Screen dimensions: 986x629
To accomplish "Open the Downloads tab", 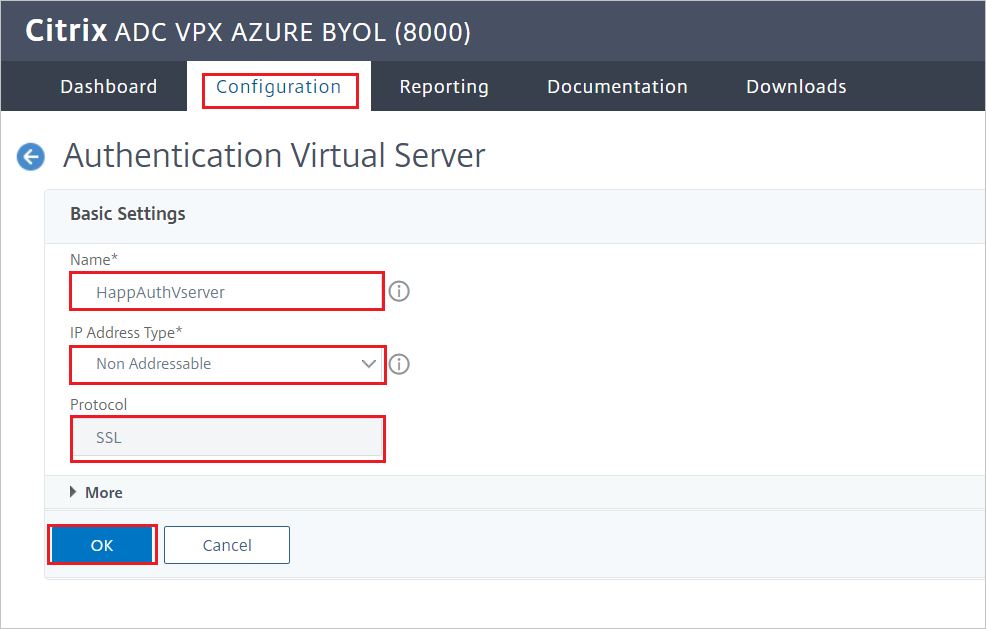I will 795,86.
